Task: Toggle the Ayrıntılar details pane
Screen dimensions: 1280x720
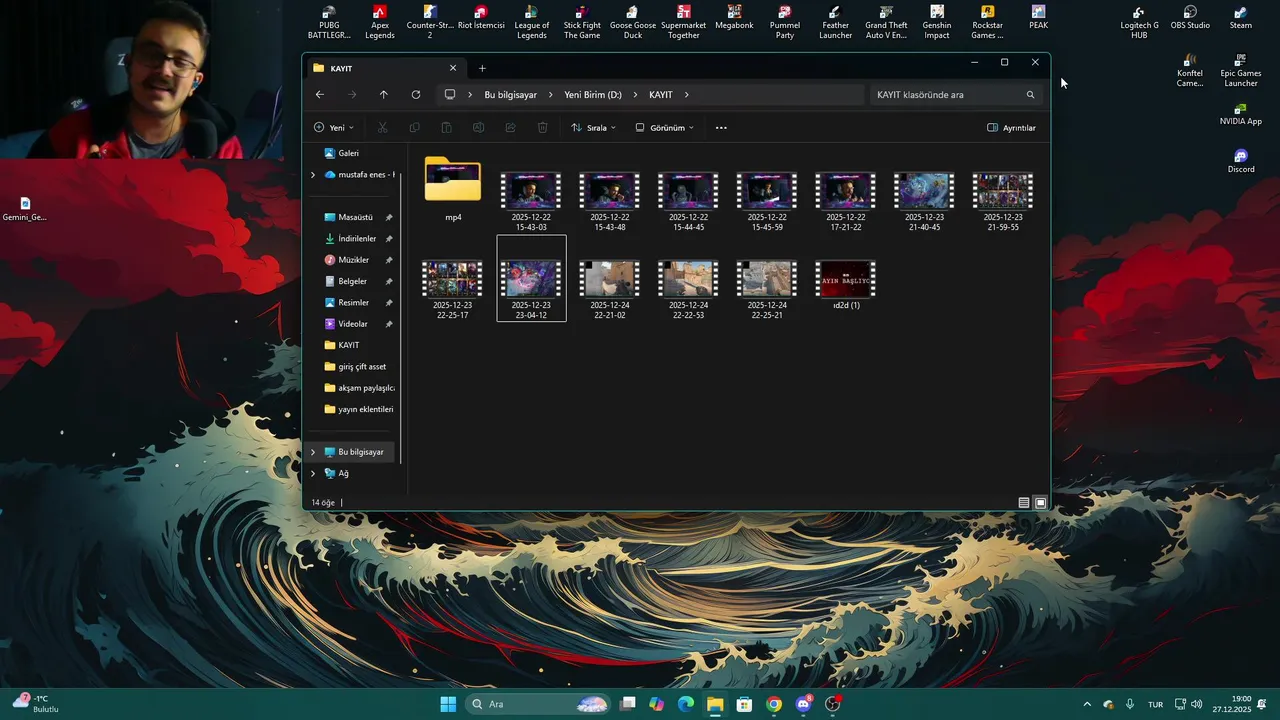Action: pyautogui.click(x=1011, y=128)
